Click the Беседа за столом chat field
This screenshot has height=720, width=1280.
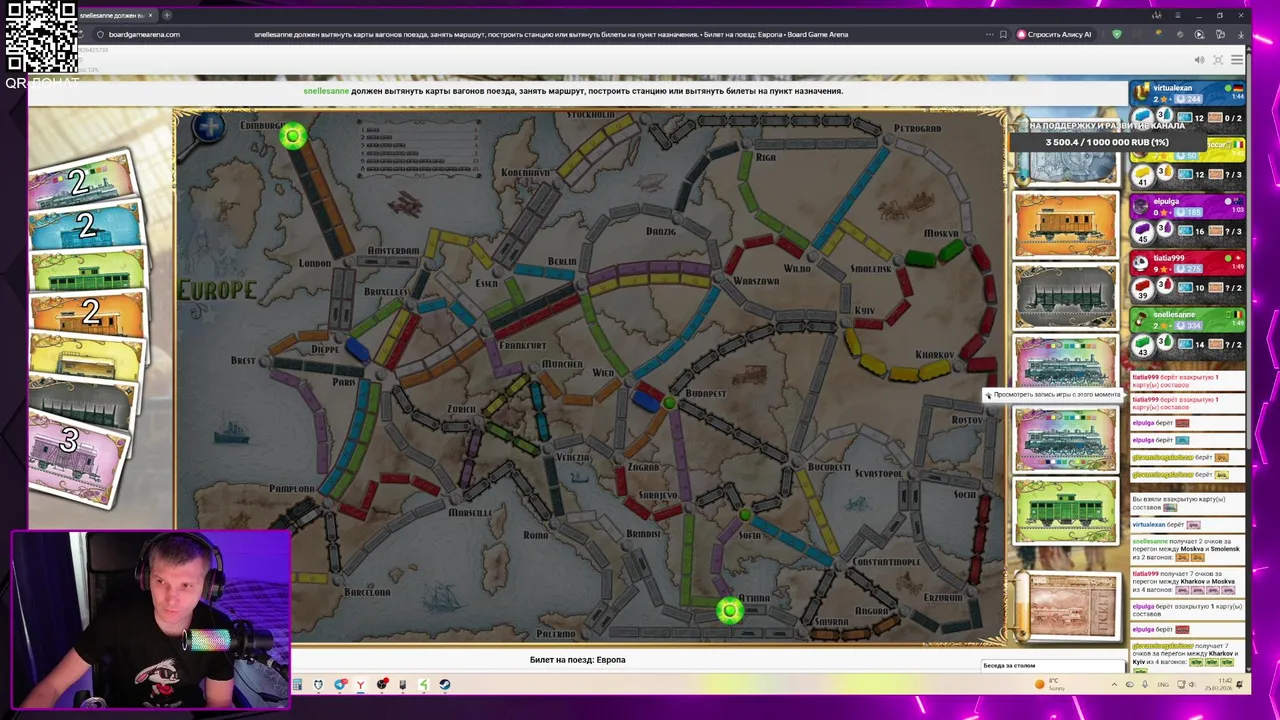pos(1053,666)
